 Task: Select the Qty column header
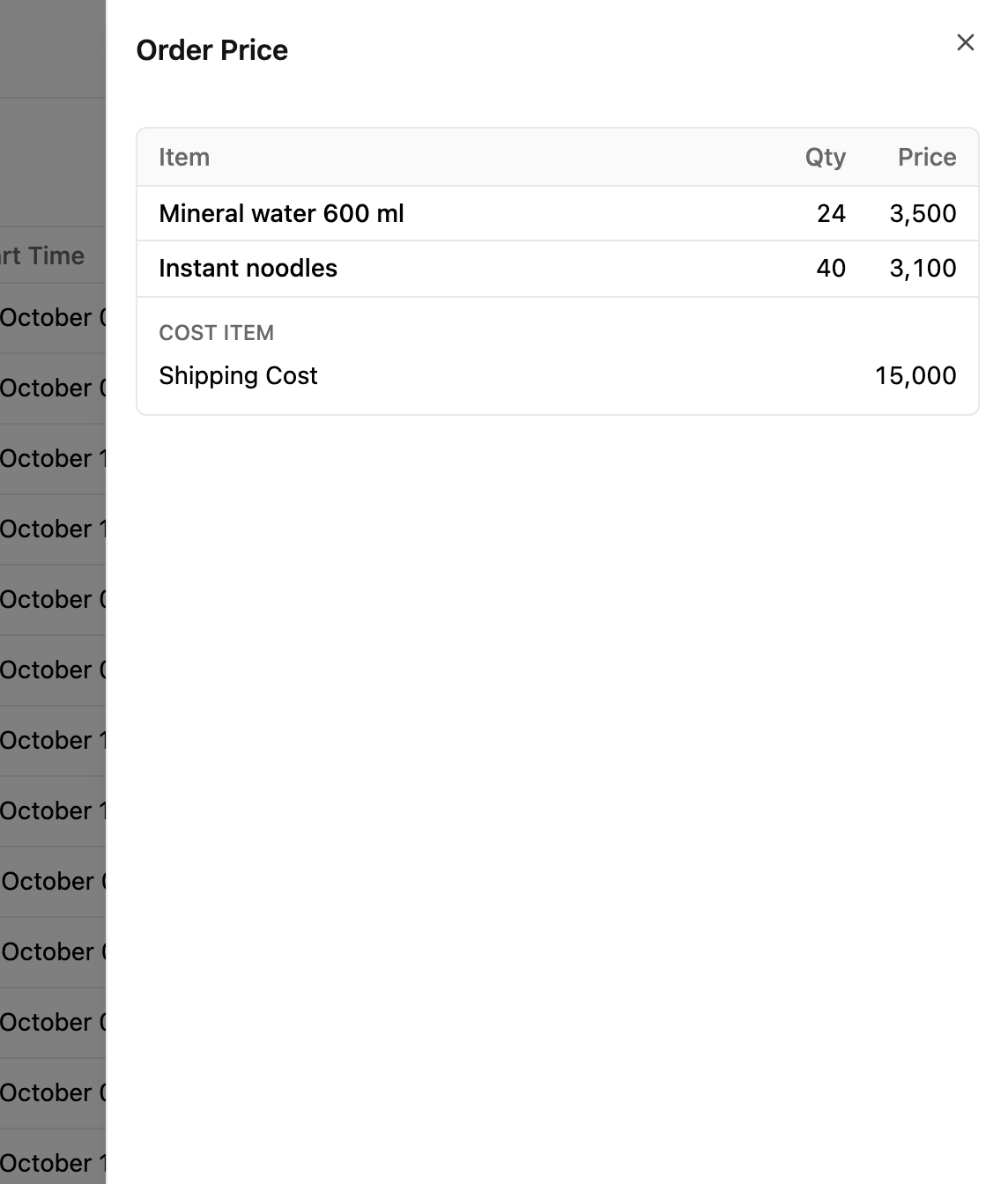tap(825, 157)
